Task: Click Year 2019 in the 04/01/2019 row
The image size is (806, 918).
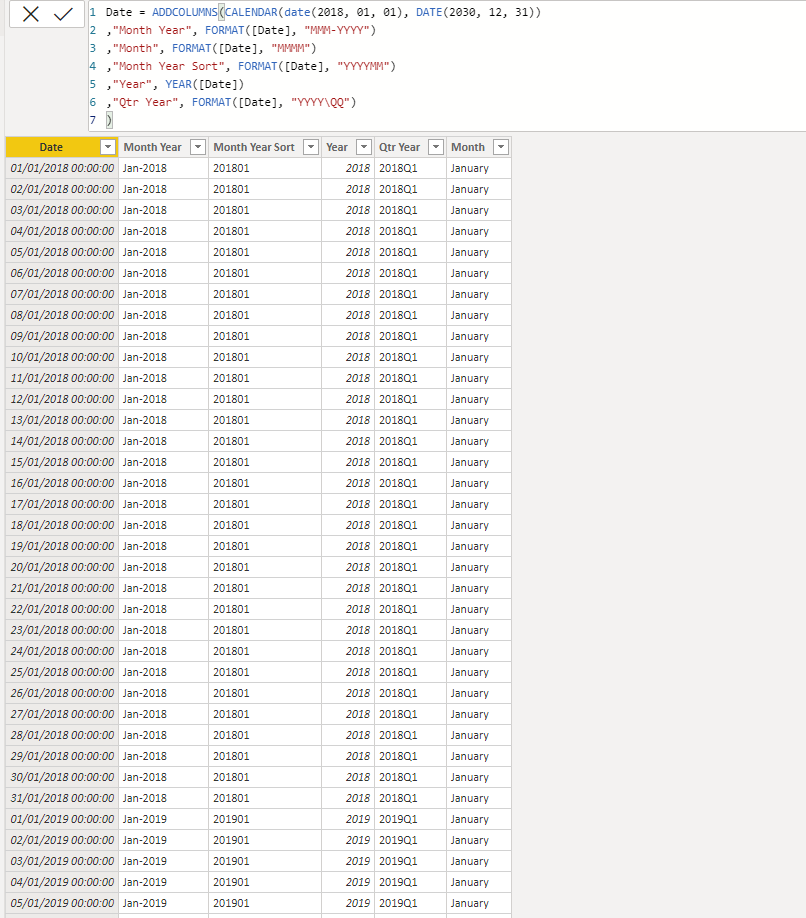Action: coord(358,882)
